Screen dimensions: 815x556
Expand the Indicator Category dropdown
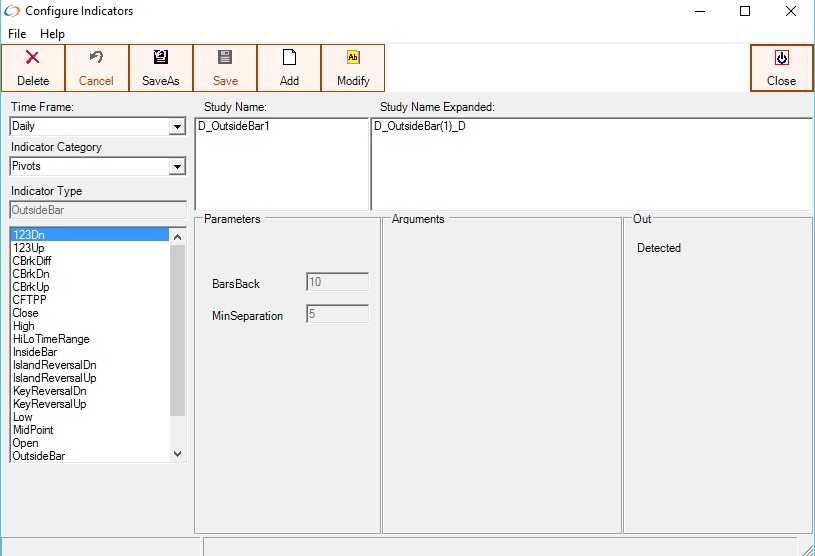[177, 167]
